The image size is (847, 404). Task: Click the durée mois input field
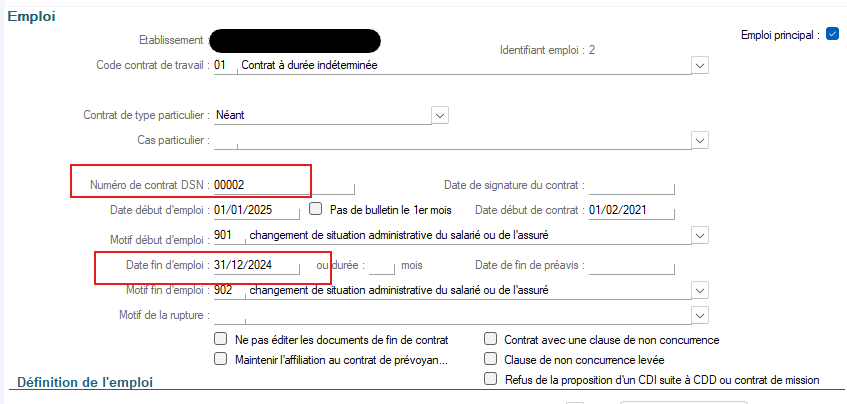click(382, 266)
